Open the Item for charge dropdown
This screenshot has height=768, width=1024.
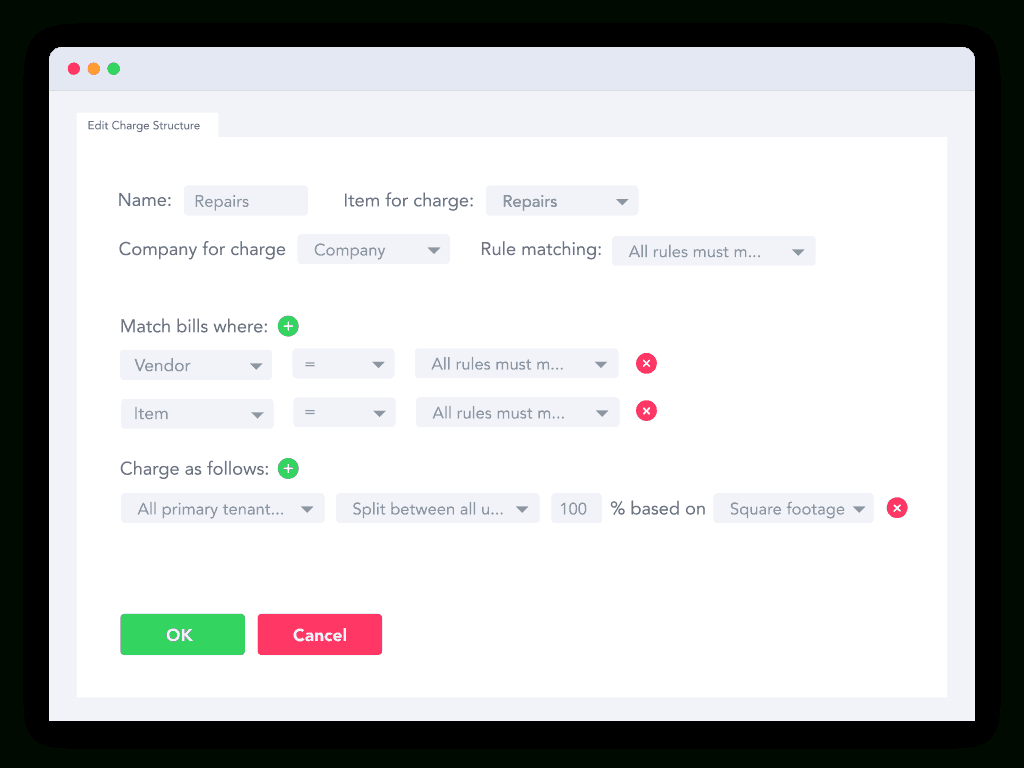click(562, 200)
